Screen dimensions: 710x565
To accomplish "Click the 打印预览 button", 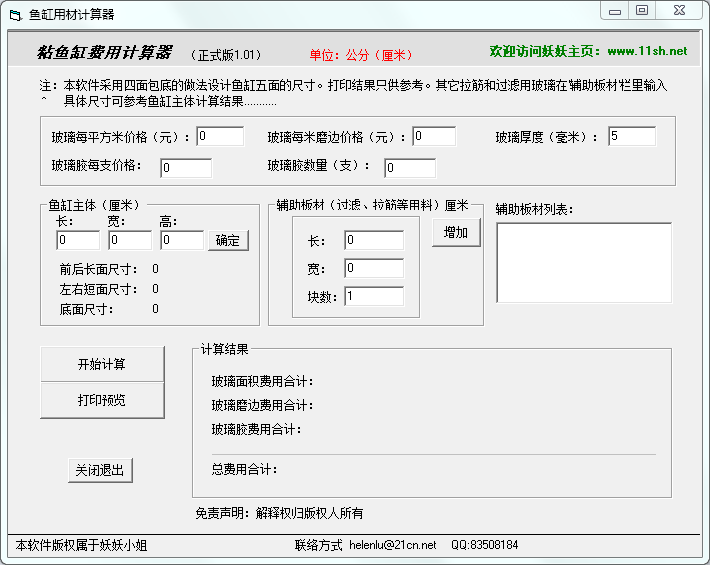I will [x=102, y=400].
